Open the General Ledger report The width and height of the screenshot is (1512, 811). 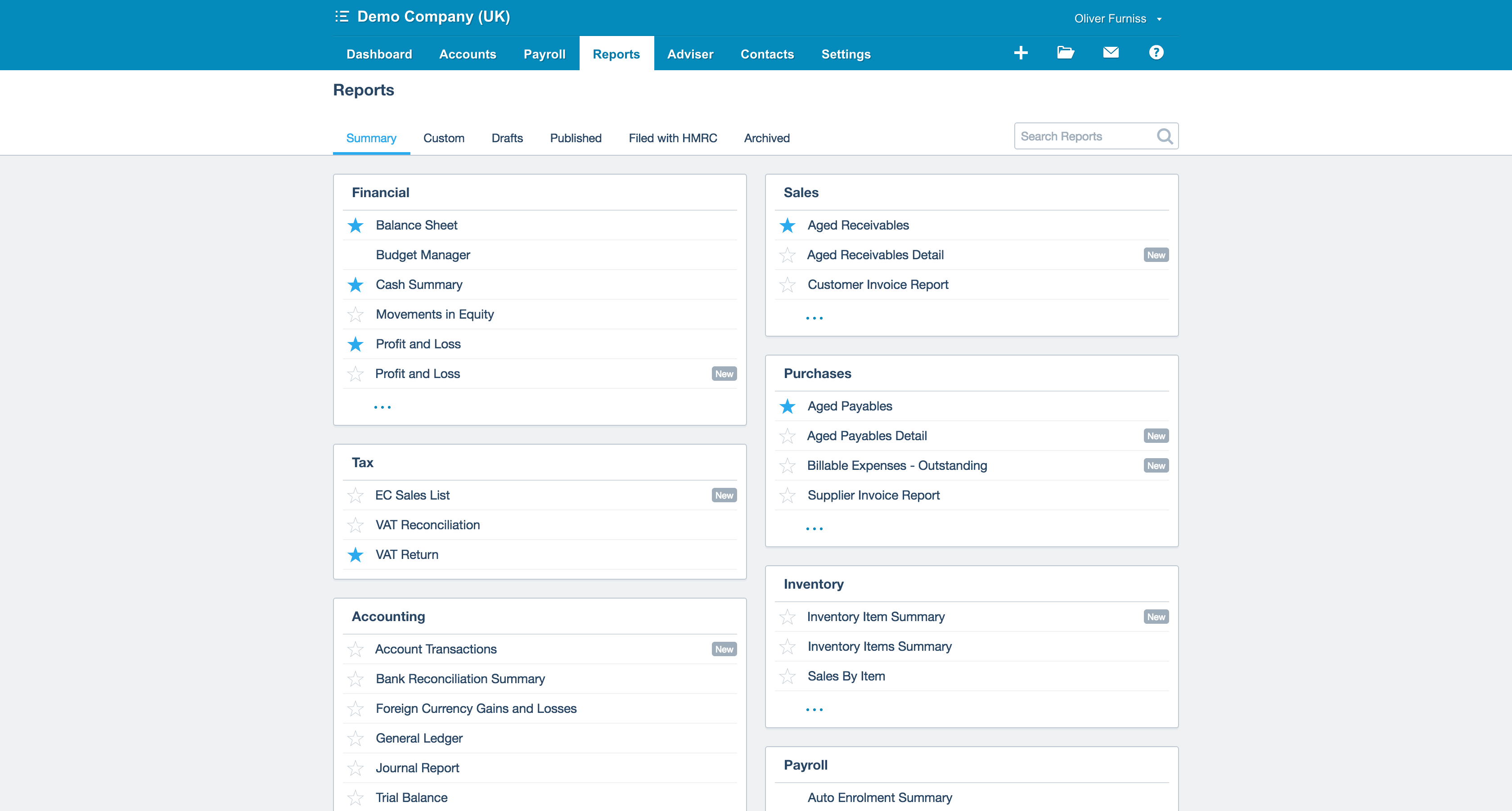[x=418, y=738]
